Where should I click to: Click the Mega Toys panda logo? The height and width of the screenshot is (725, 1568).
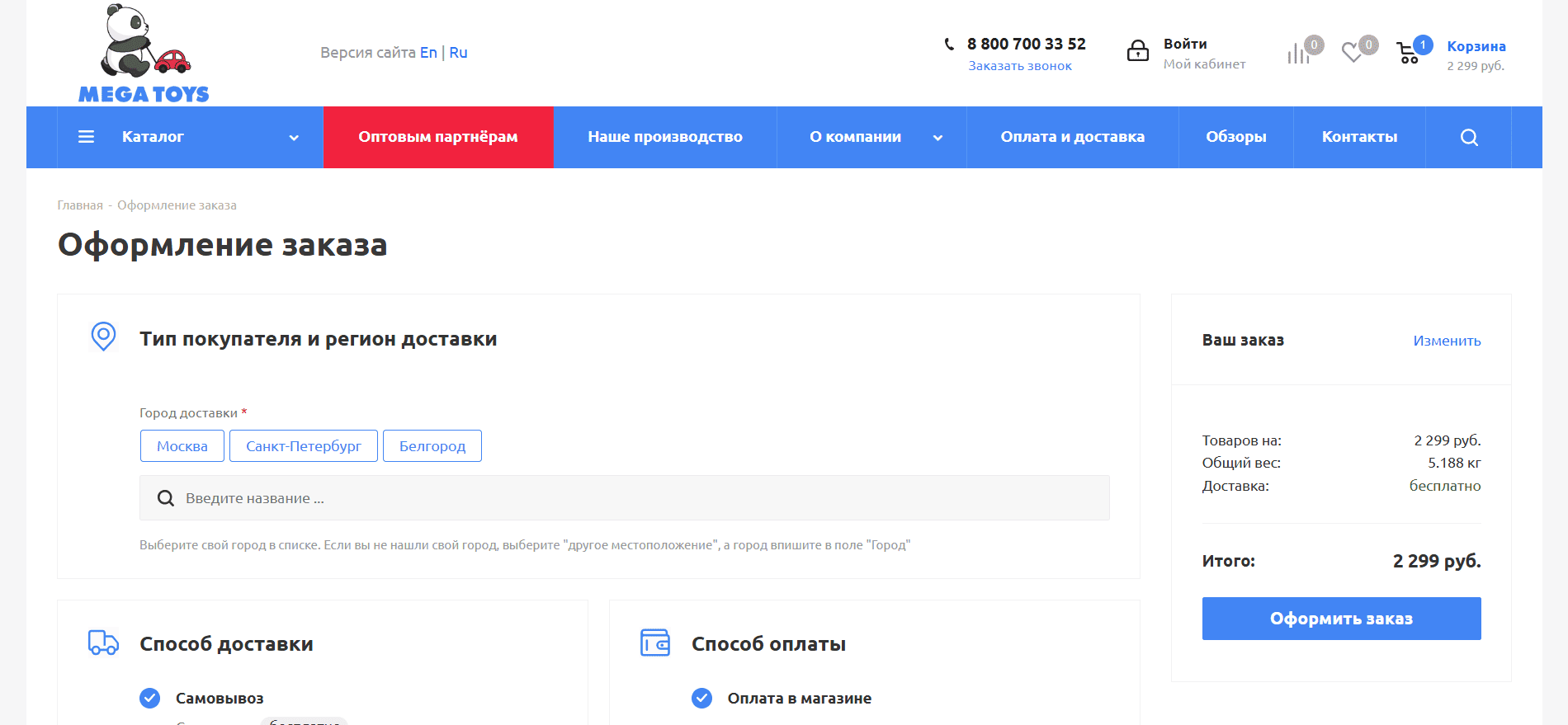coord(144,54)
